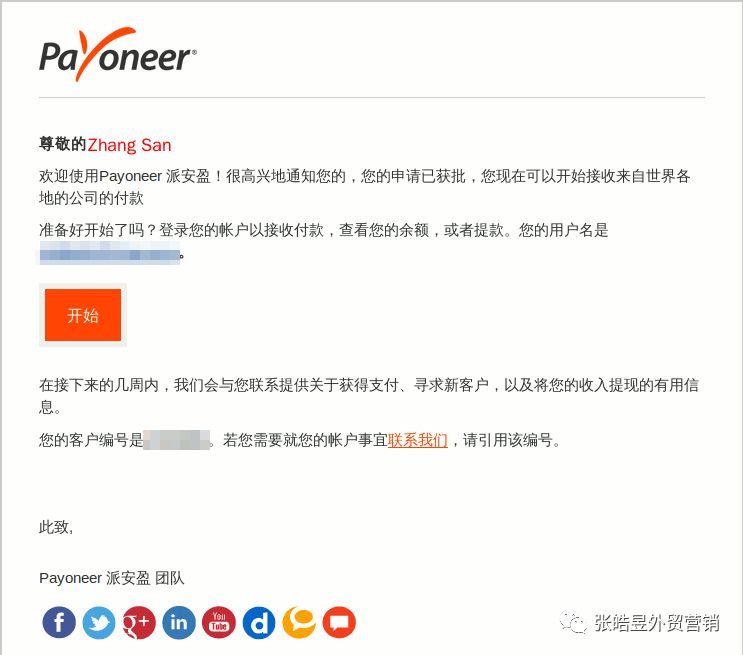Click the orange 开始 button

83,315
